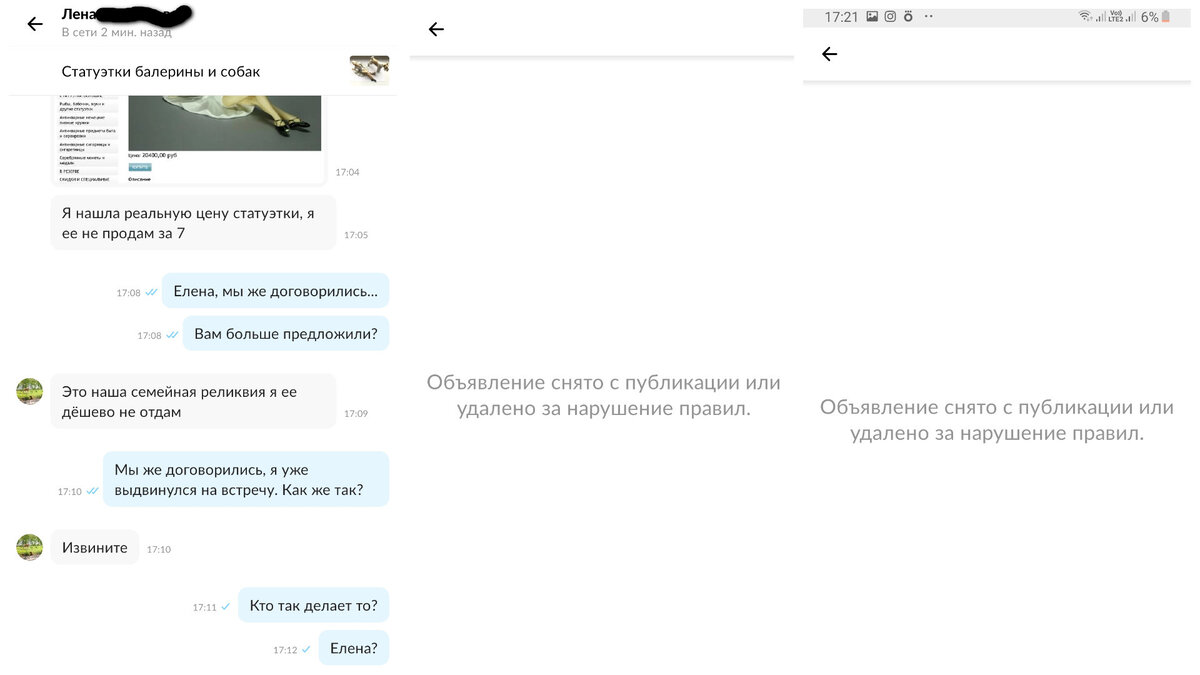Tap read checkmarks beside first 17:08 message
Viewport: 1200px width, 675px height.
point(151,293)
